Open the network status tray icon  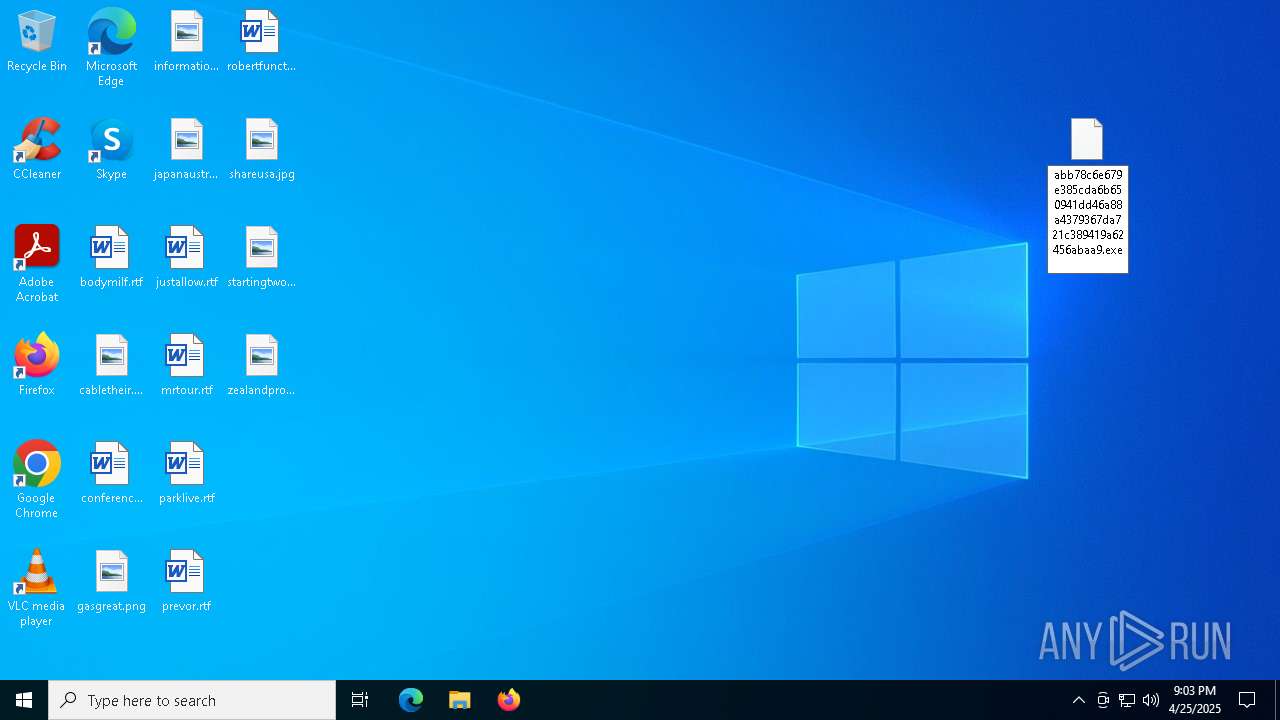(1127, 700)
